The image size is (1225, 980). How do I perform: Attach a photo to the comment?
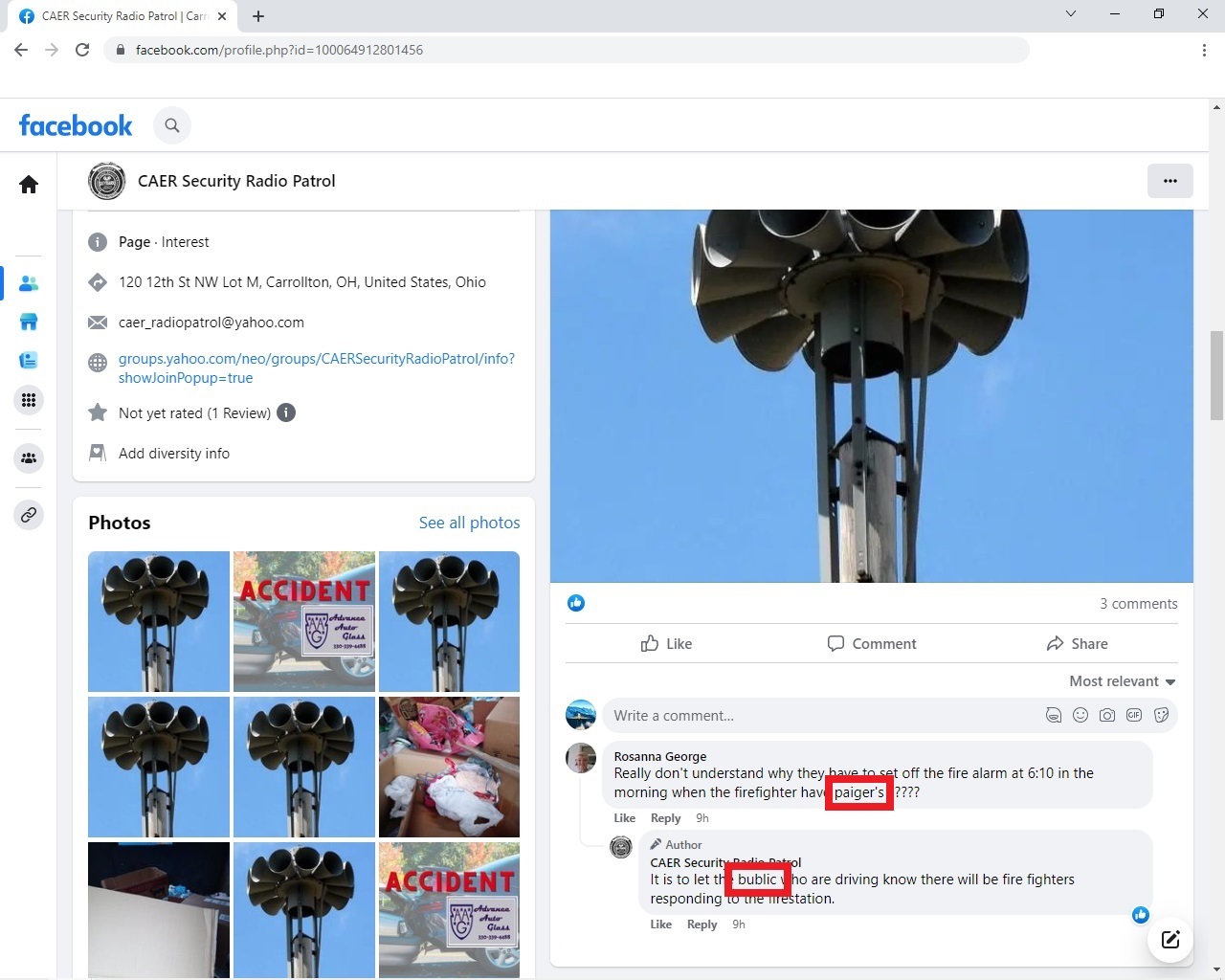tap(1107, 715)
